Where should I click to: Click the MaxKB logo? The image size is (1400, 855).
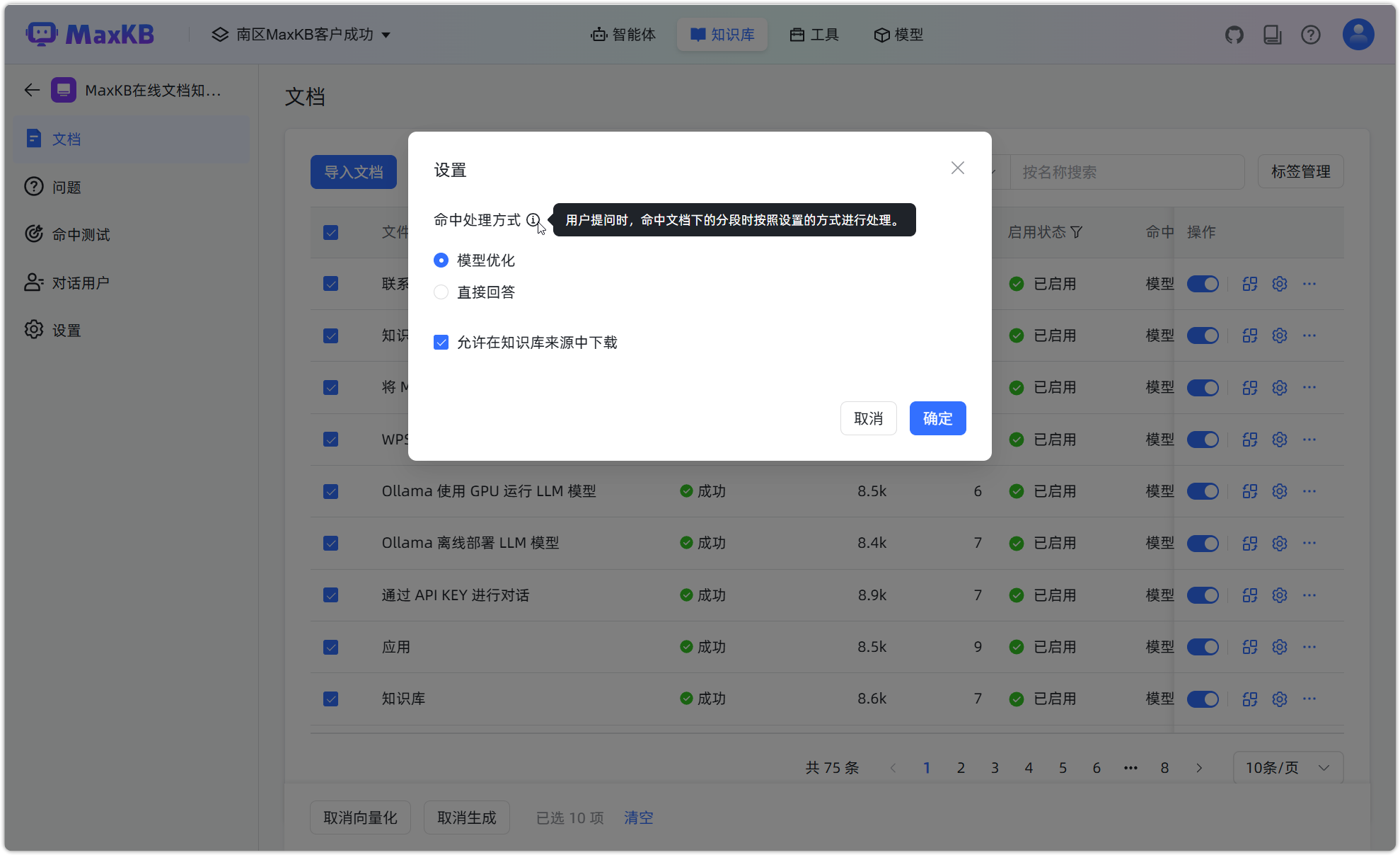(91, 33)
